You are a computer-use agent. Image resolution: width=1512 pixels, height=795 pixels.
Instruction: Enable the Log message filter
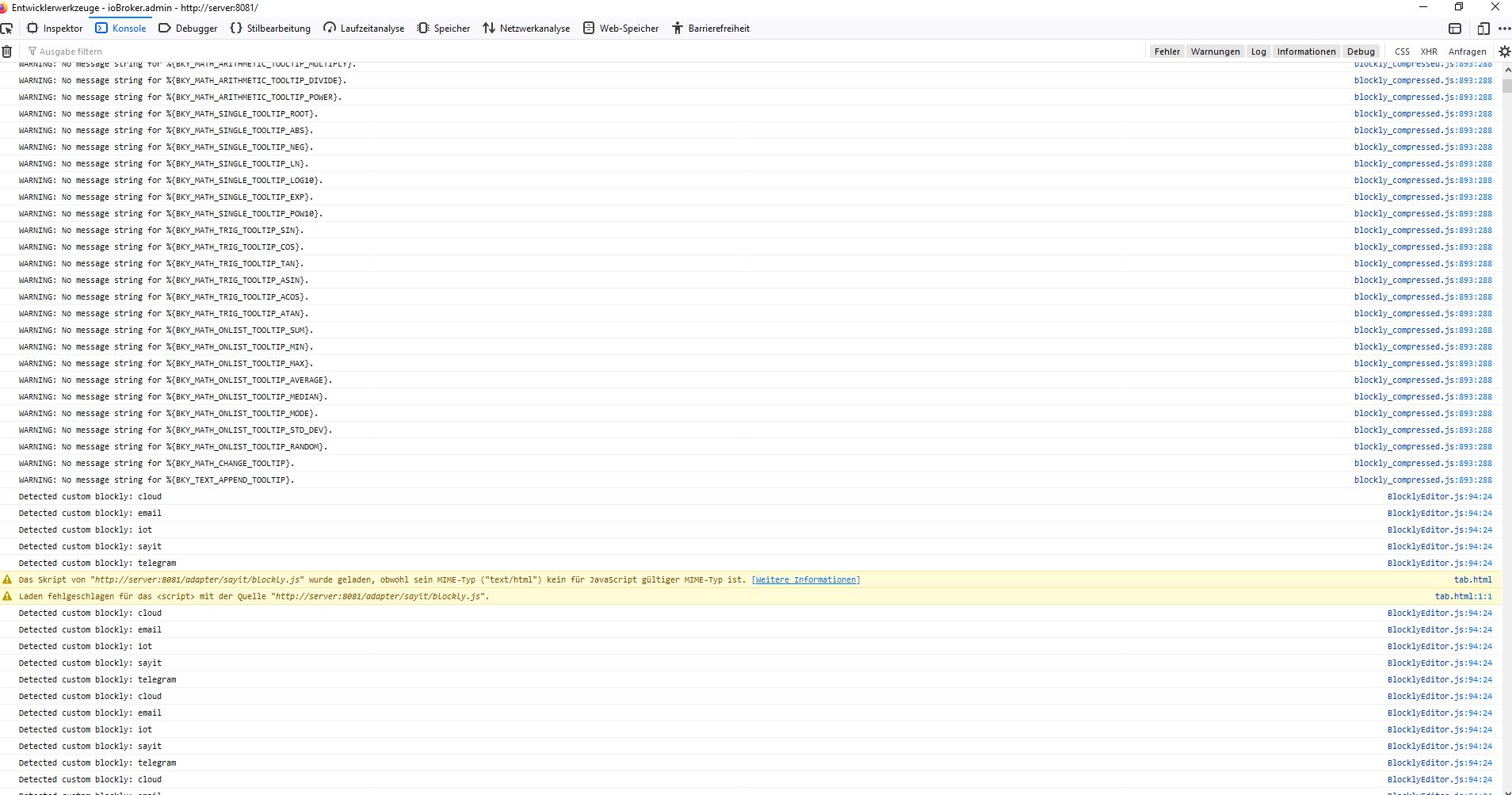1258,51
